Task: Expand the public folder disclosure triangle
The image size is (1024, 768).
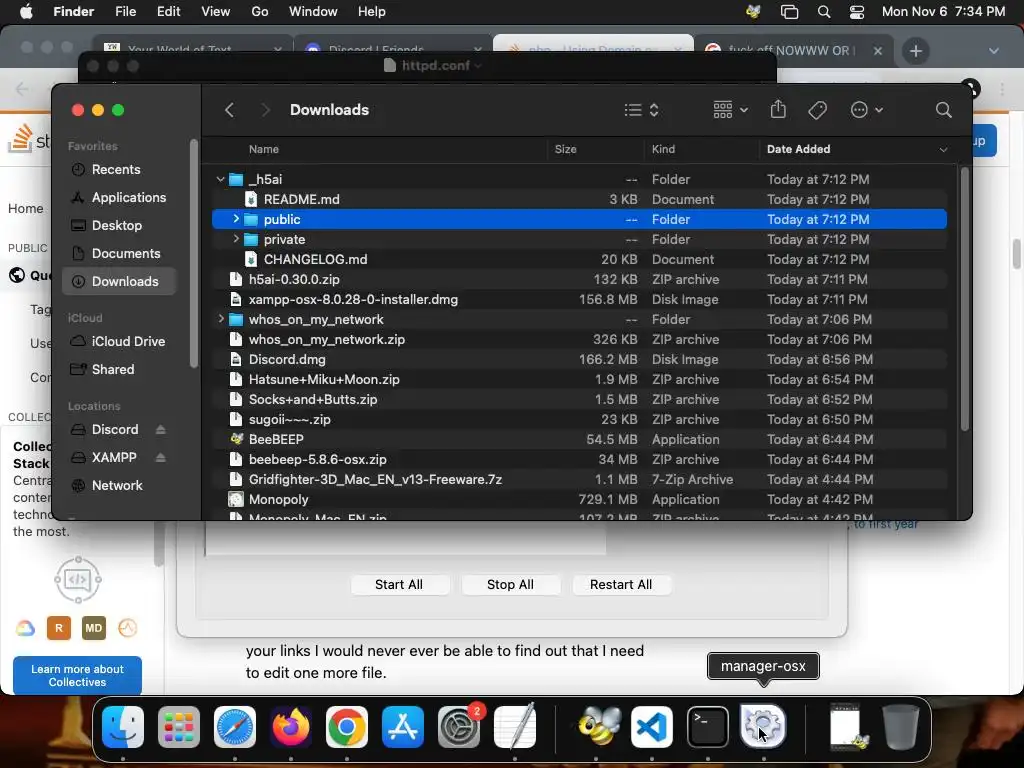Action: [x=236, y=219]
